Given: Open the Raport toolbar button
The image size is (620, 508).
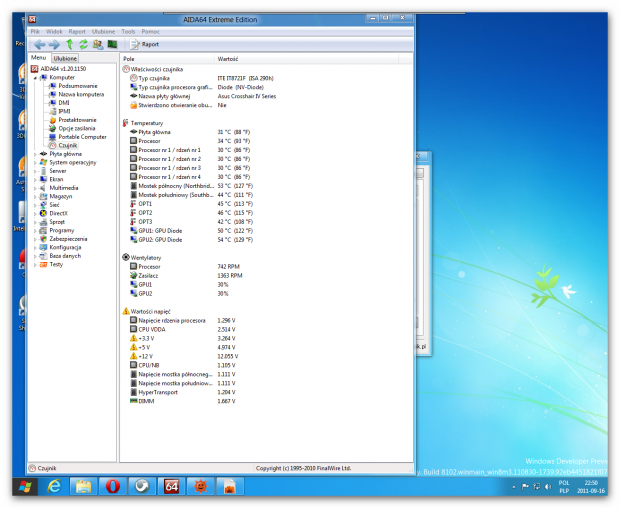Looking at the screenshot, I should [x=145, y=44].
